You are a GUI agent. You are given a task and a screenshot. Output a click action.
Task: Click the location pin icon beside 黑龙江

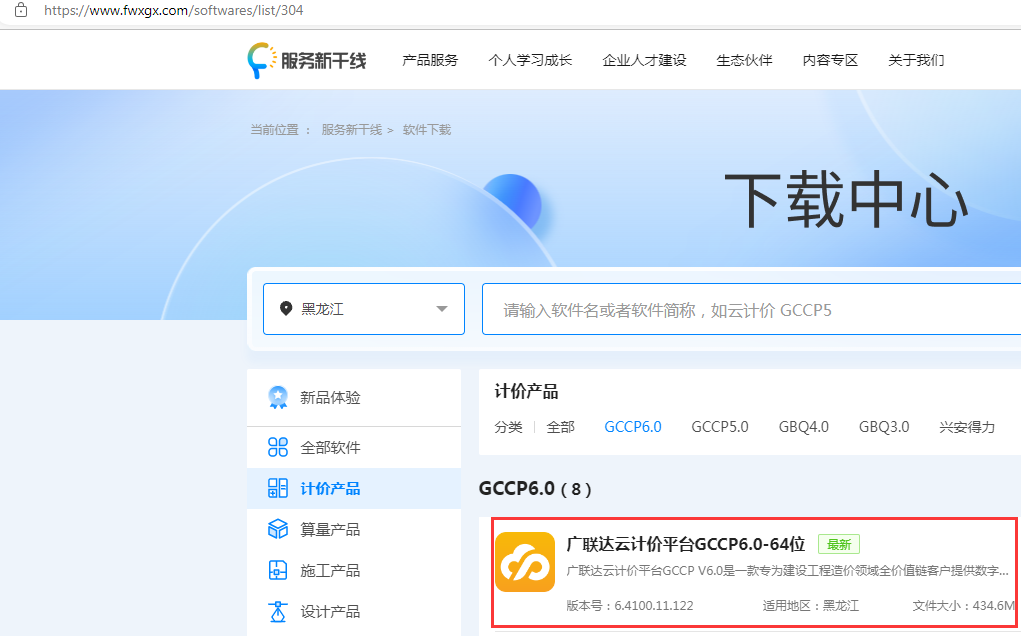286,309
